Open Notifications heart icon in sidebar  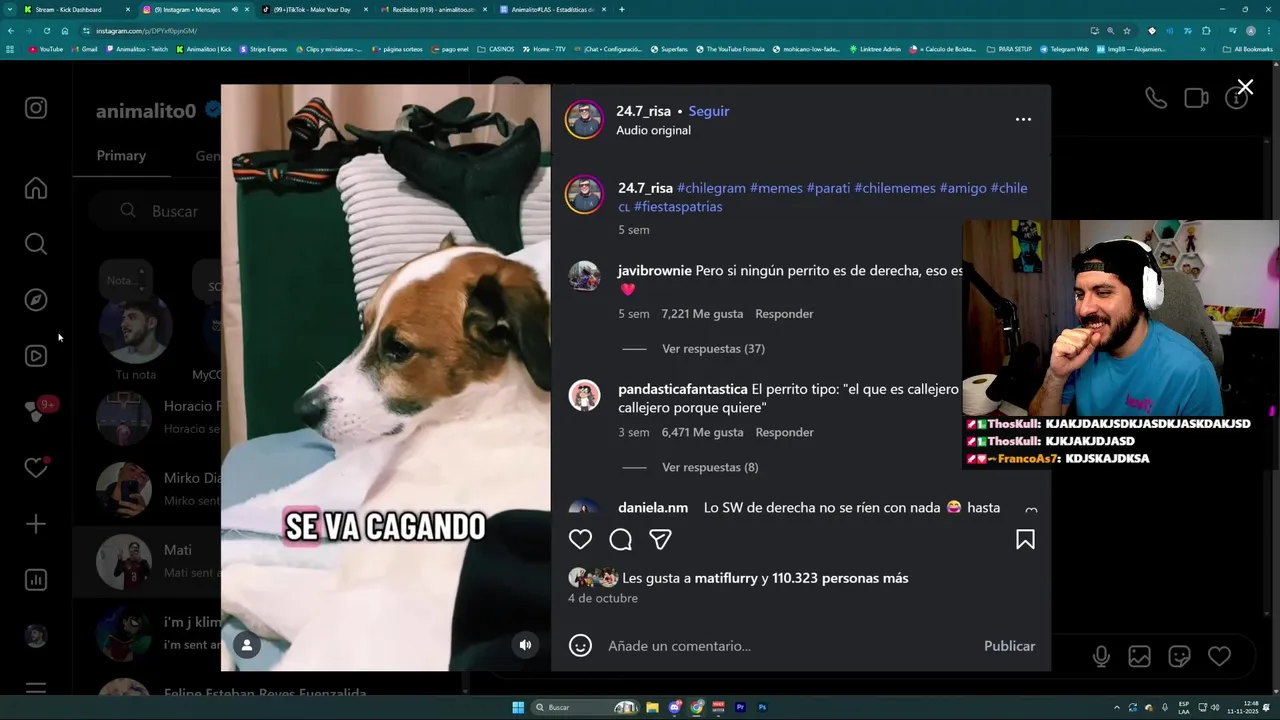(36, 467)
